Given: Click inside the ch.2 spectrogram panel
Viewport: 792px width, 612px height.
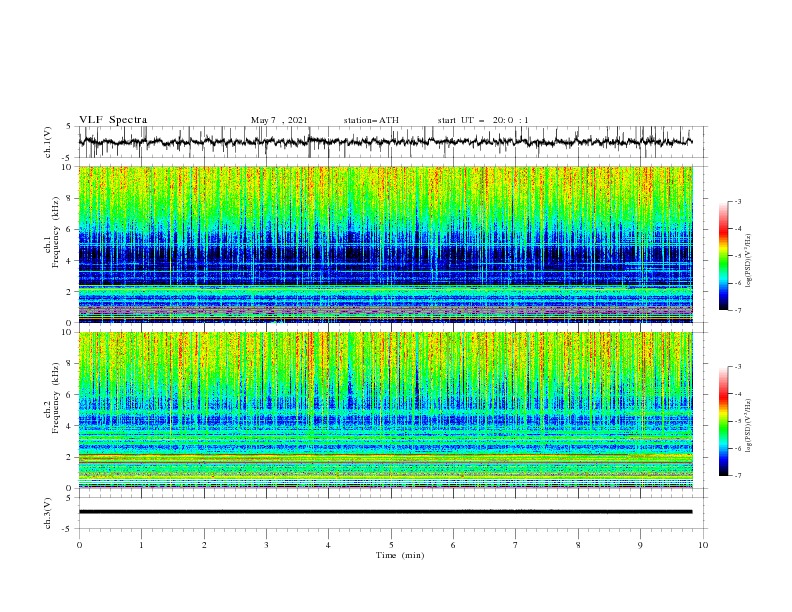Looking at the screenshot, I should [385, 410].
